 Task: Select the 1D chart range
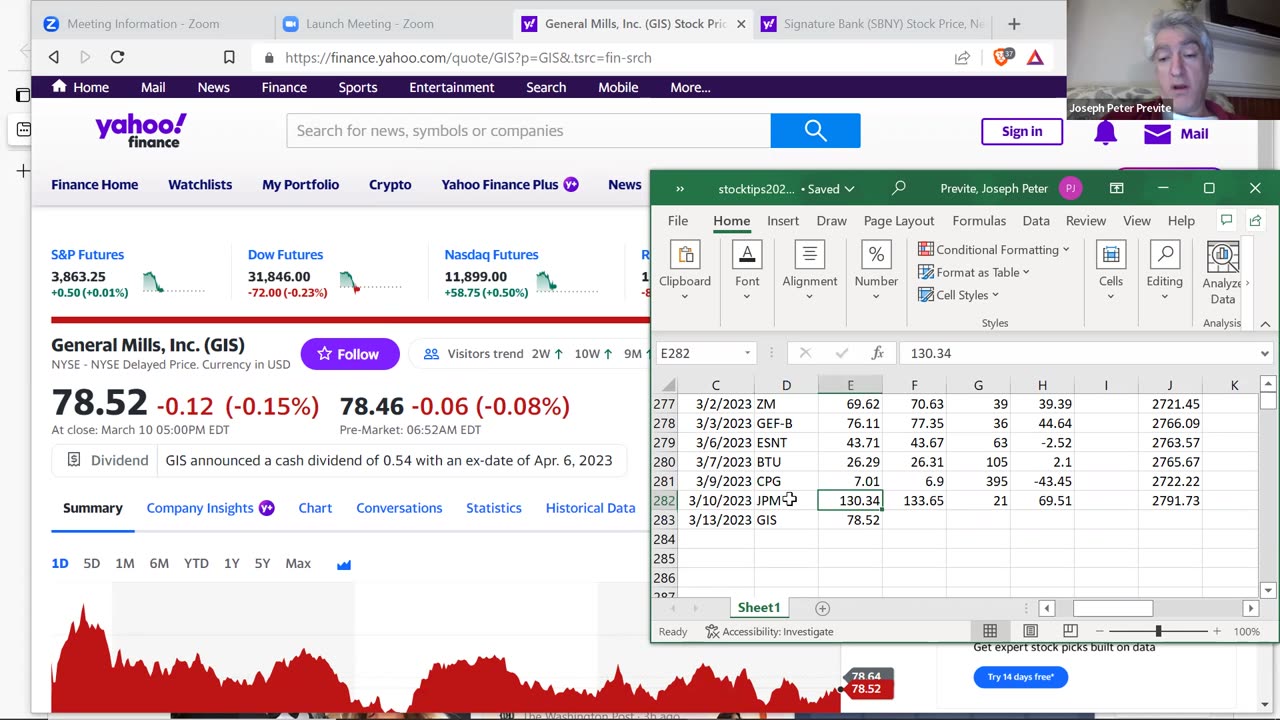(60, 564)
